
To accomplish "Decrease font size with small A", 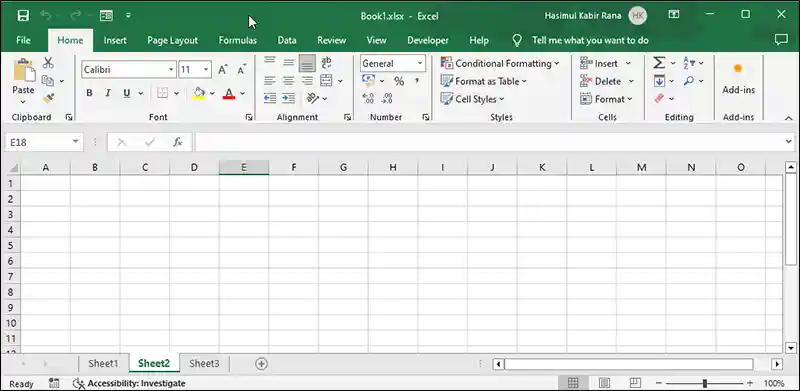I will coord(241,69).
